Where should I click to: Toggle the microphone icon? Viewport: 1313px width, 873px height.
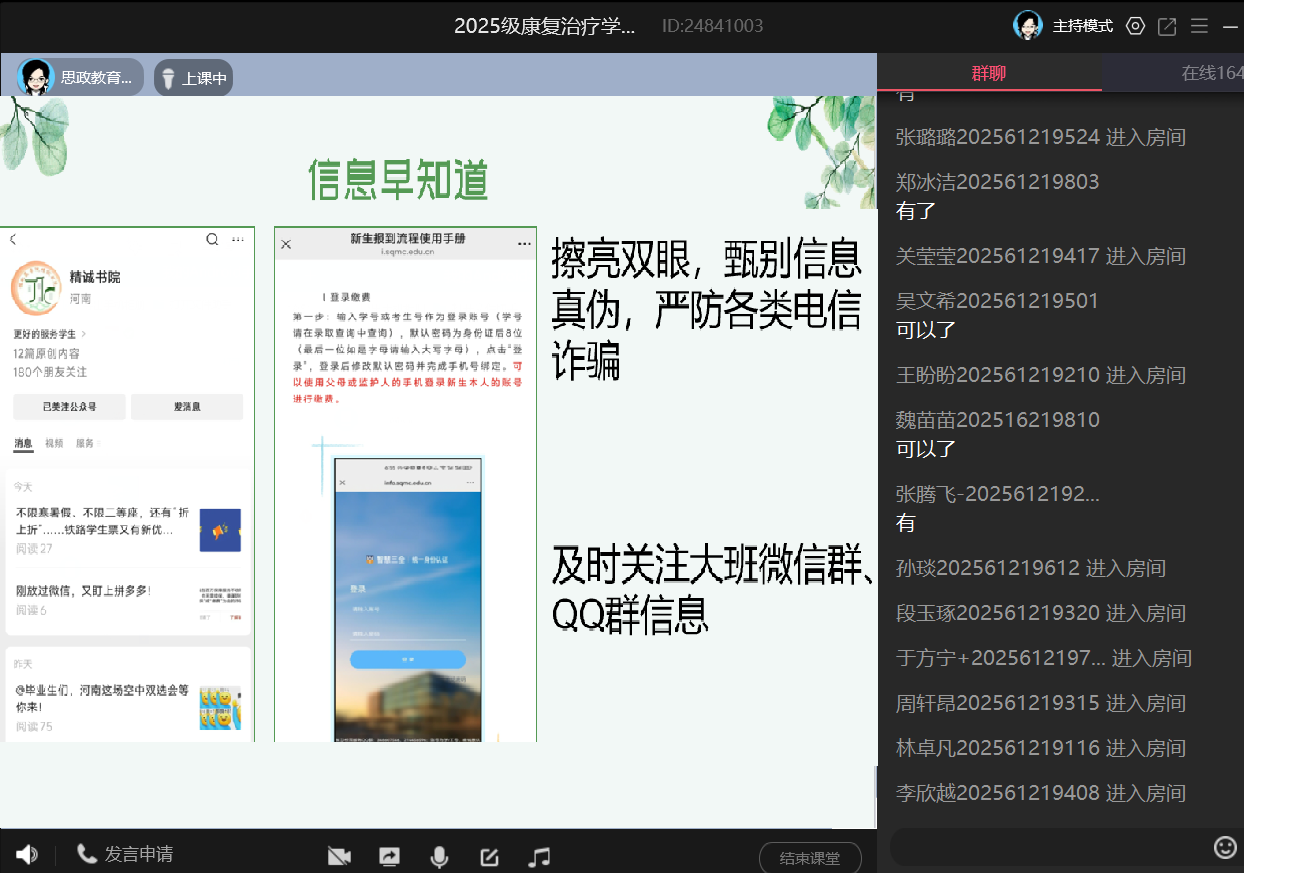pyautogui.click(x=439, y=857)
